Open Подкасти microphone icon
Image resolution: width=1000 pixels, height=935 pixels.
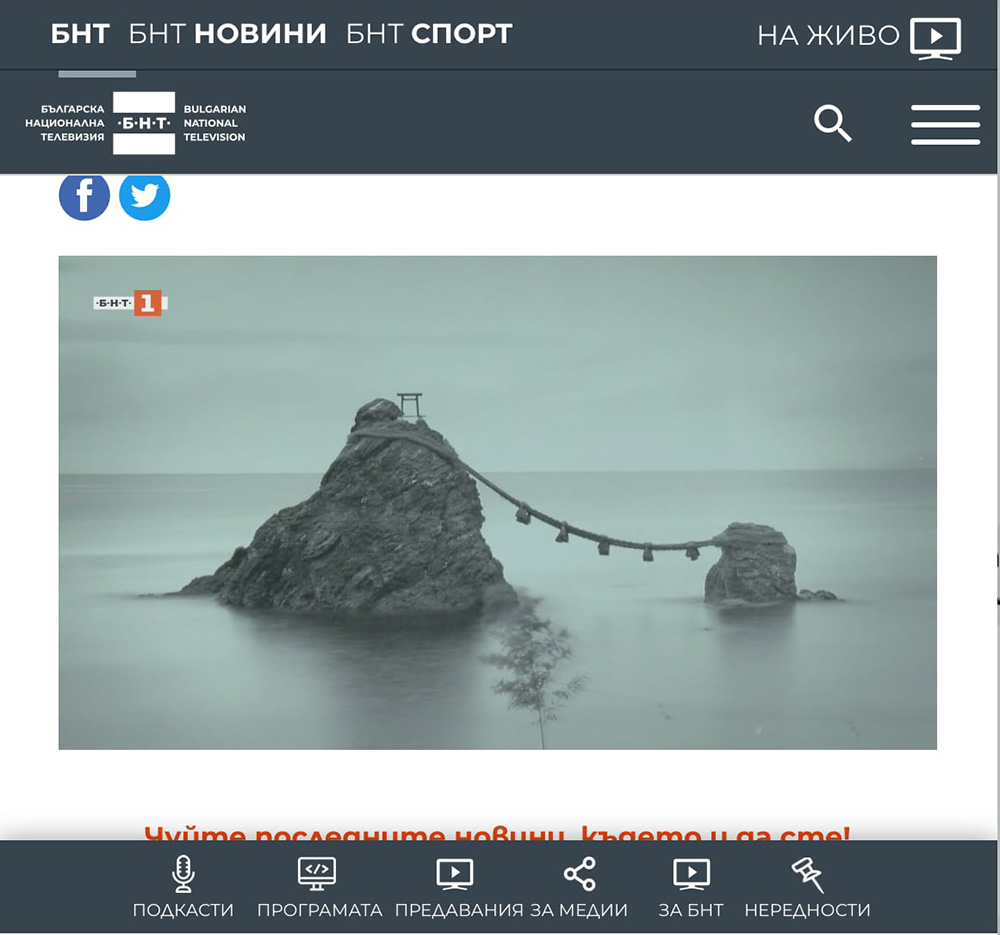(x=183, y=873)
